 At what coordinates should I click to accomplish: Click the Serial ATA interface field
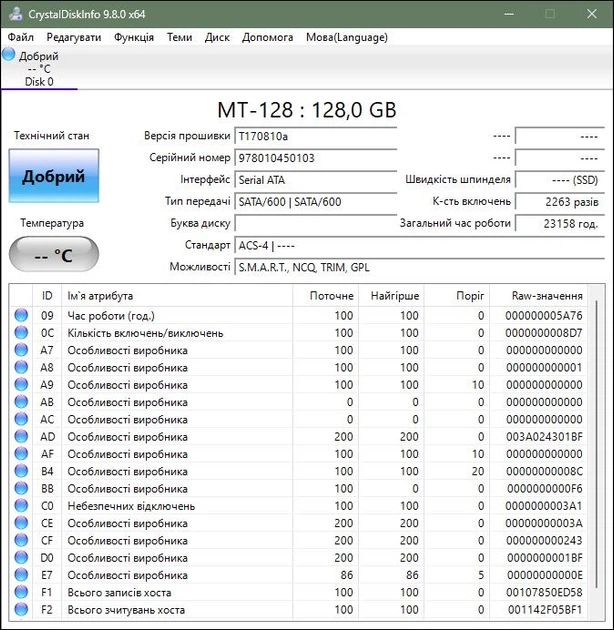316,180
